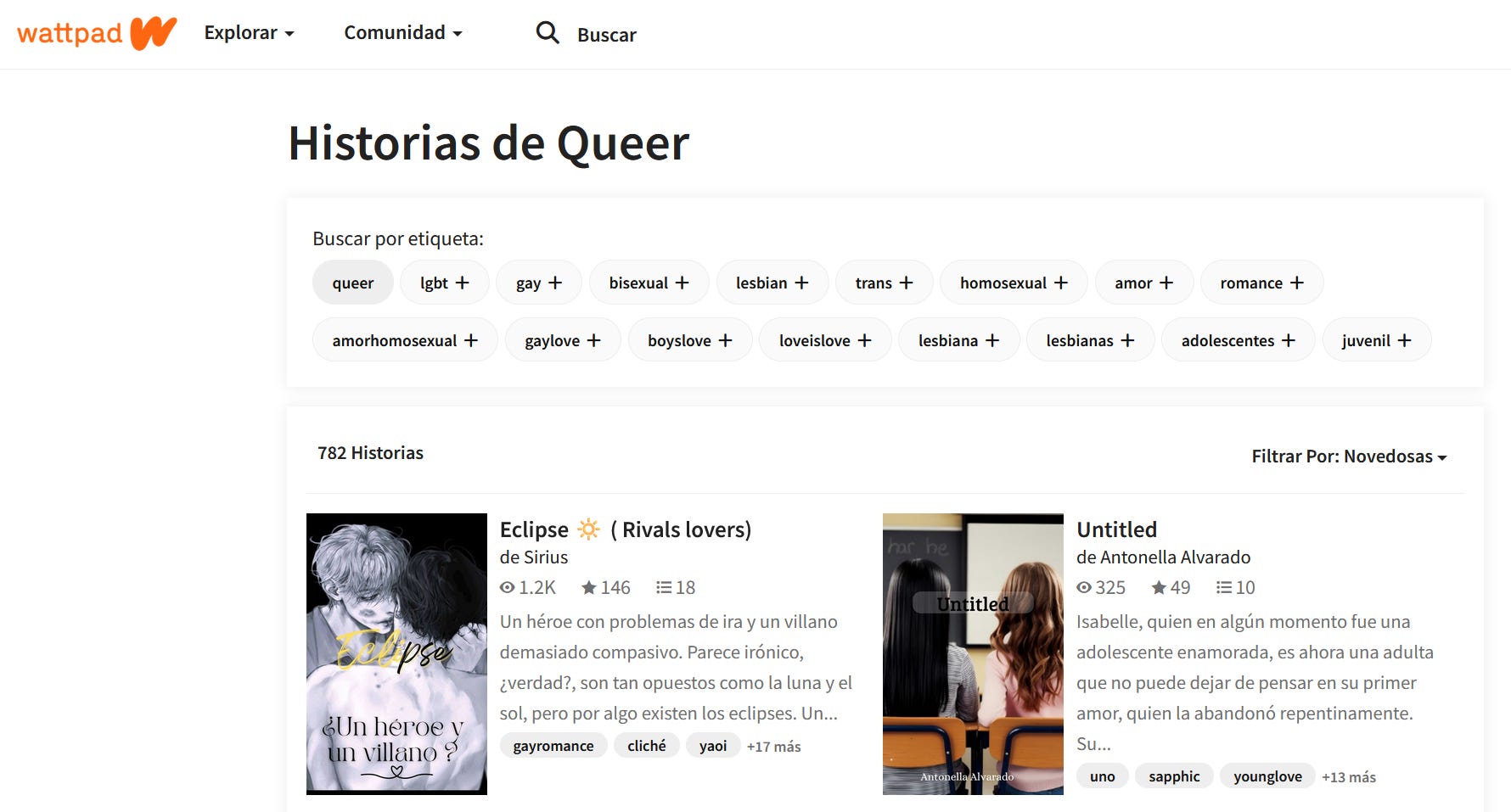Add the lgbt tag filter
Screen dimensions: 1511x812
[444, 283]
